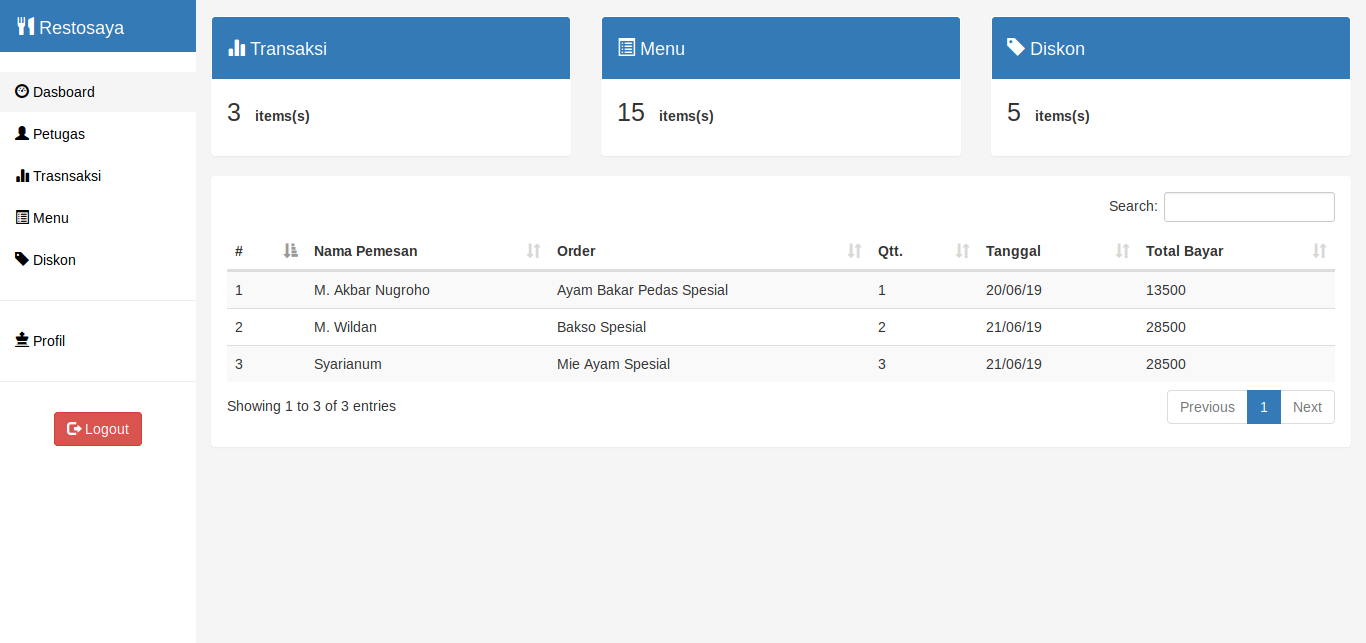Navigate to the Profil page
The width and height of the screenshot is (1366, 643).
[46, 340]
